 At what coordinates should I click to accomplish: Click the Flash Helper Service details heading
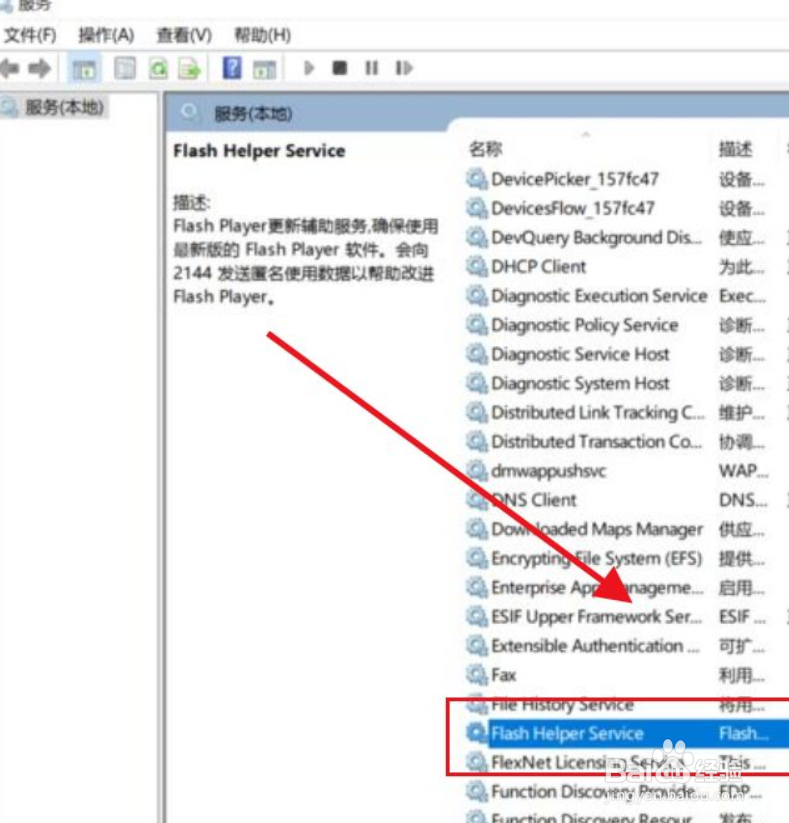point(259,151)
